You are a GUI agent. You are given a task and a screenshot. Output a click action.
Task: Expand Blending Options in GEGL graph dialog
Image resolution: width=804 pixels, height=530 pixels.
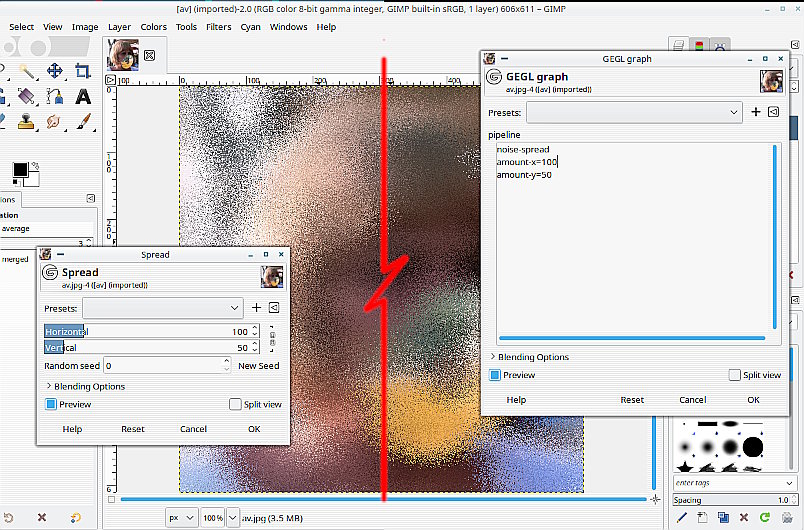529,357
